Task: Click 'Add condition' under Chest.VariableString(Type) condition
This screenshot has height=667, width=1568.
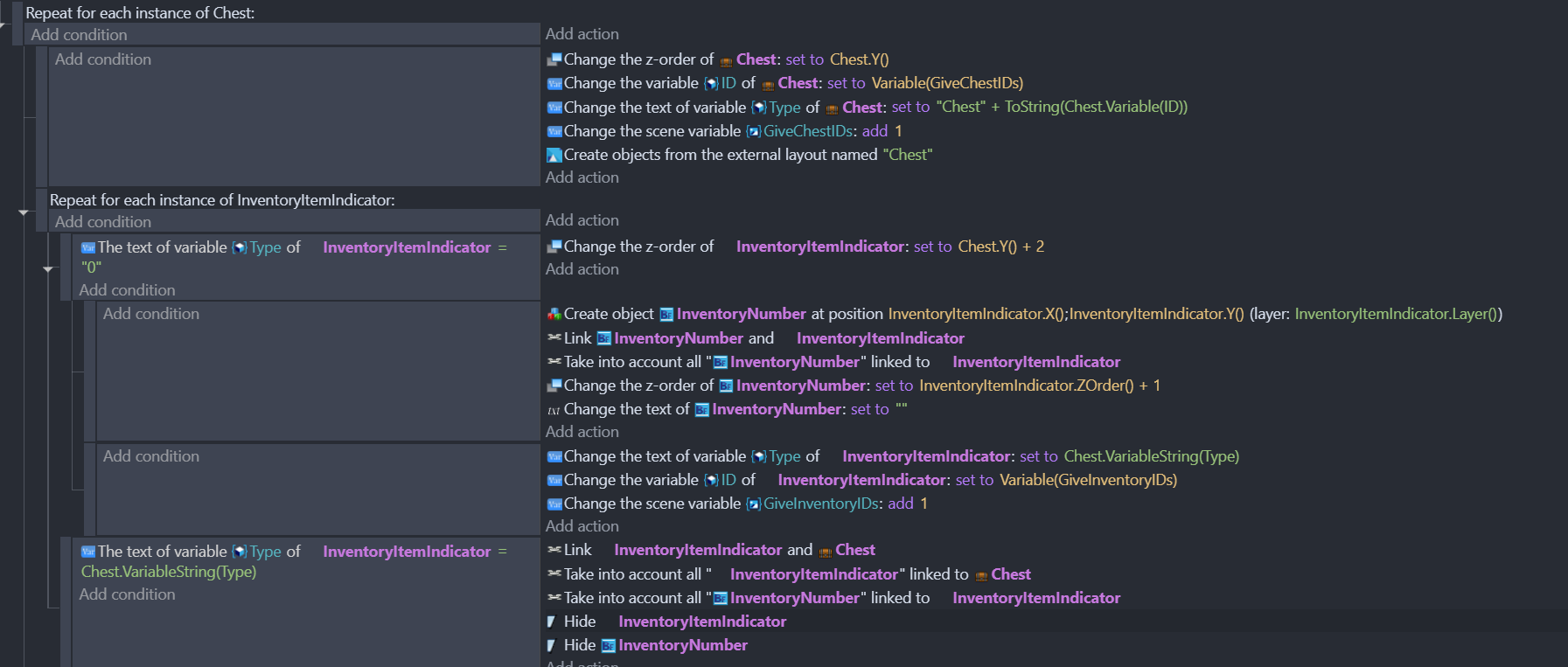Action: tap(127, 594)
